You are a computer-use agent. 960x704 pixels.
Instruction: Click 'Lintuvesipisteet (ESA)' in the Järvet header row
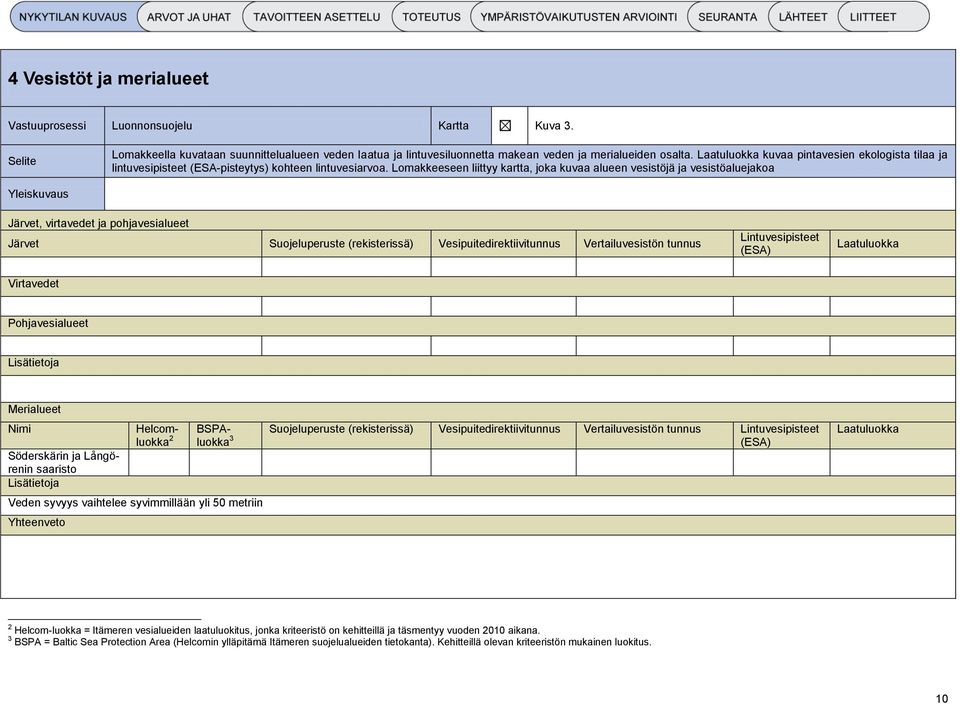coord(779,244)
